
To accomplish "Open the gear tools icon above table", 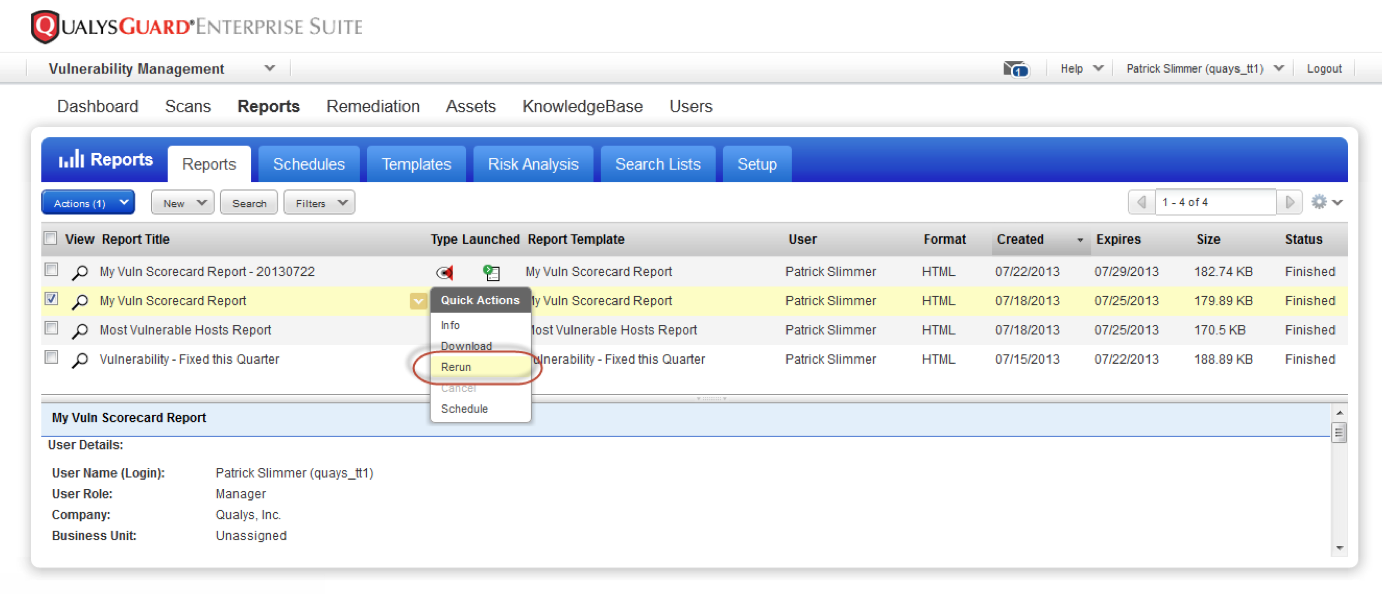I will click(x=1319, y=202).
